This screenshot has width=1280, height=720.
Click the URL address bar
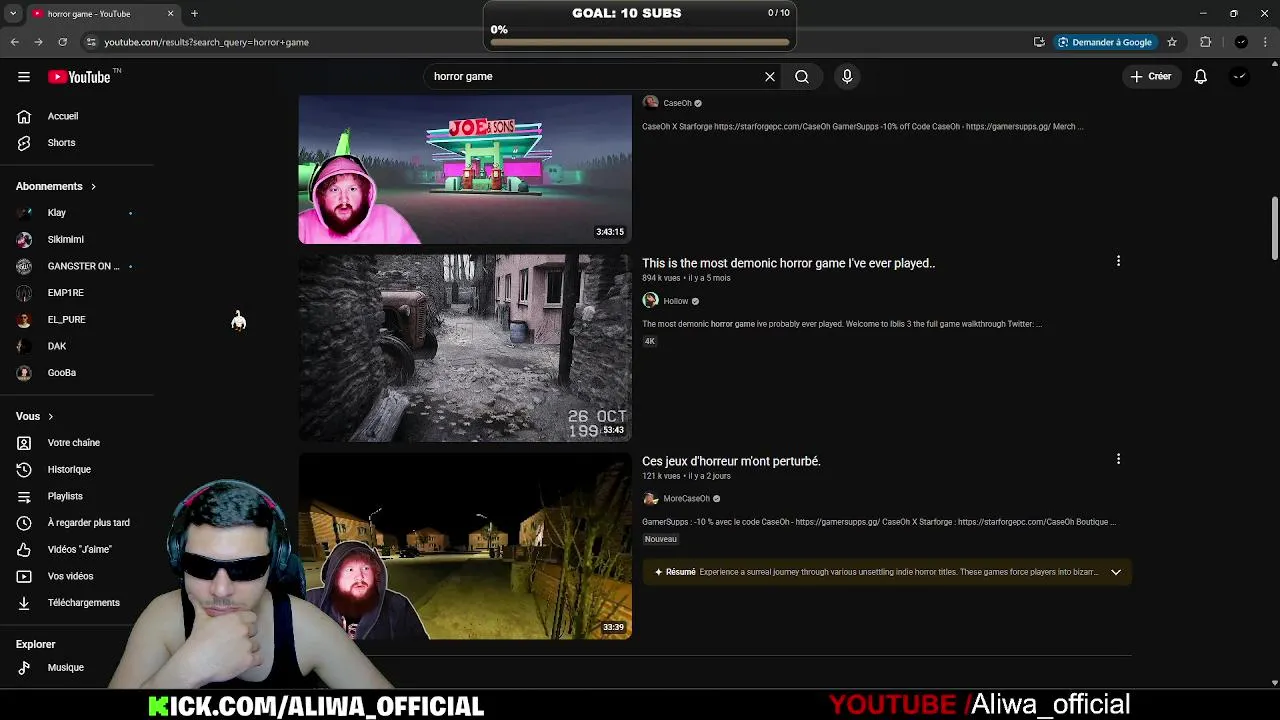click(560, 42)
